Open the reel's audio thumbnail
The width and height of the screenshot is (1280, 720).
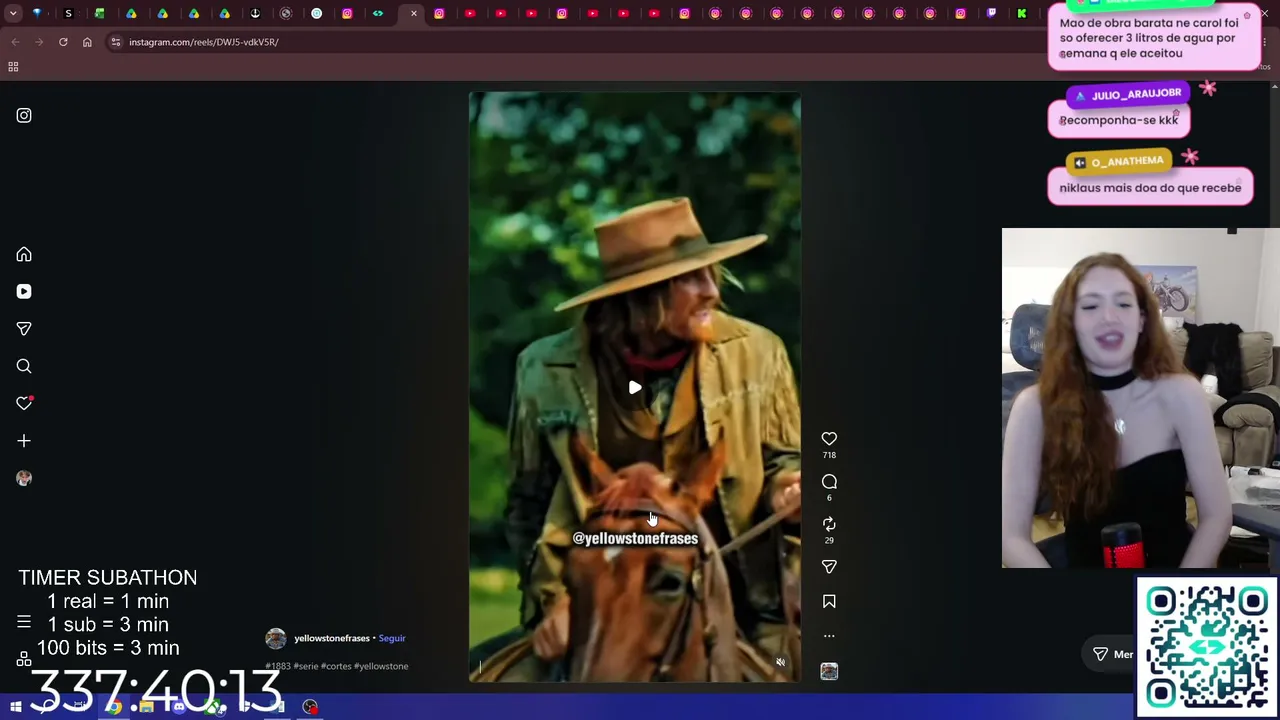829,672
